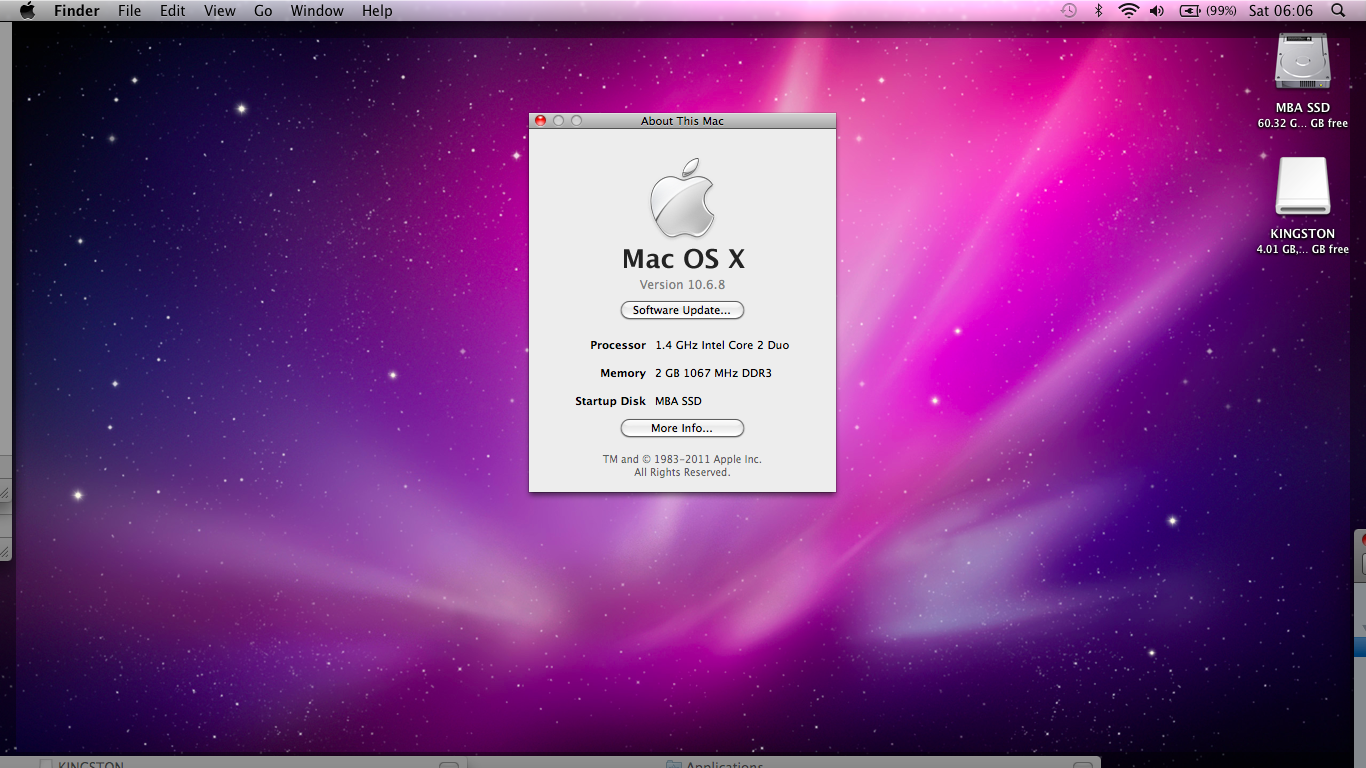Close the About This Mac window
1366x768 pixels.
[x=541, y=121]
